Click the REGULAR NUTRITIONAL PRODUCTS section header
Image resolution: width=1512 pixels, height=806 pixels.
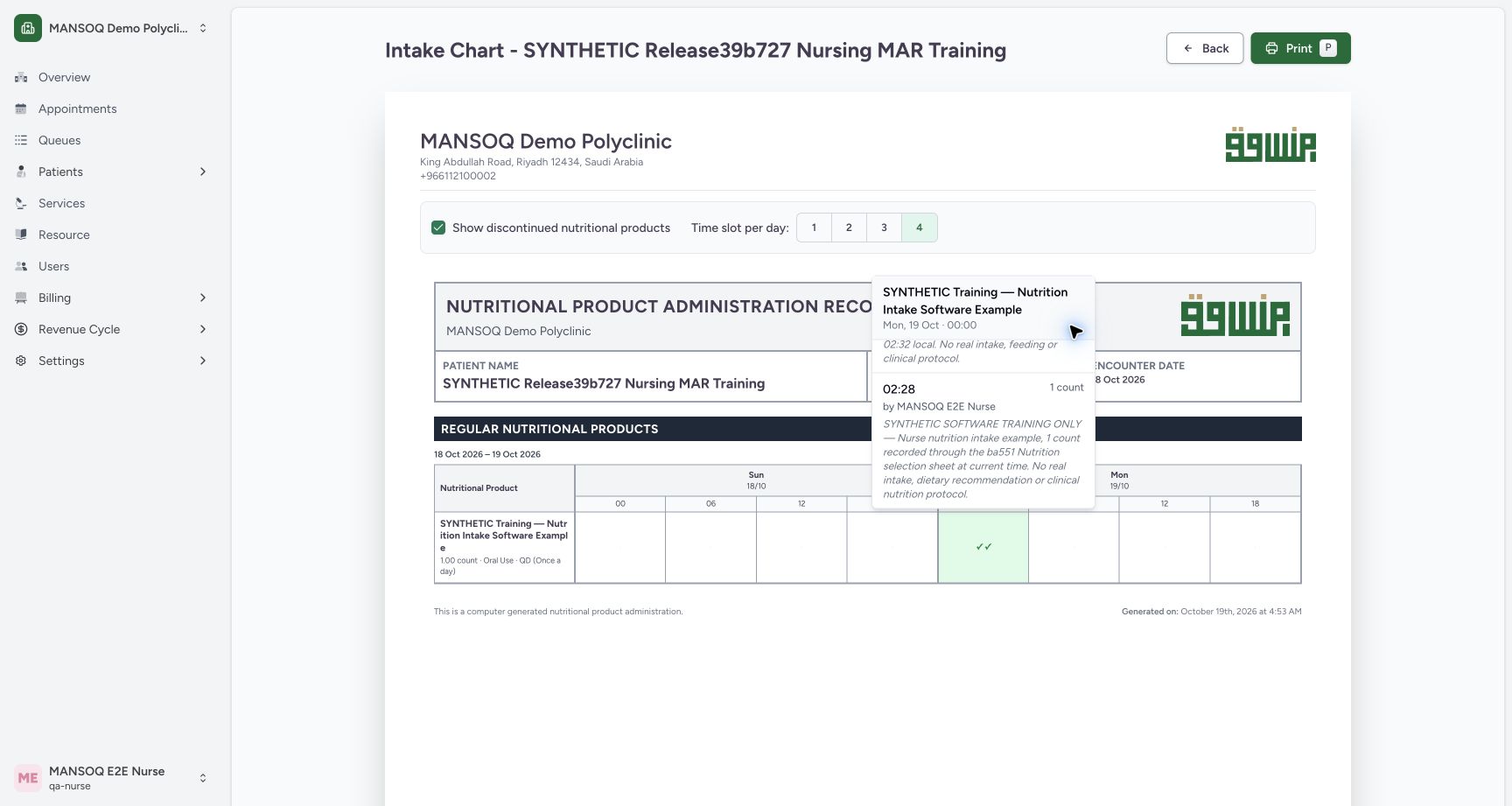(868, 429)
